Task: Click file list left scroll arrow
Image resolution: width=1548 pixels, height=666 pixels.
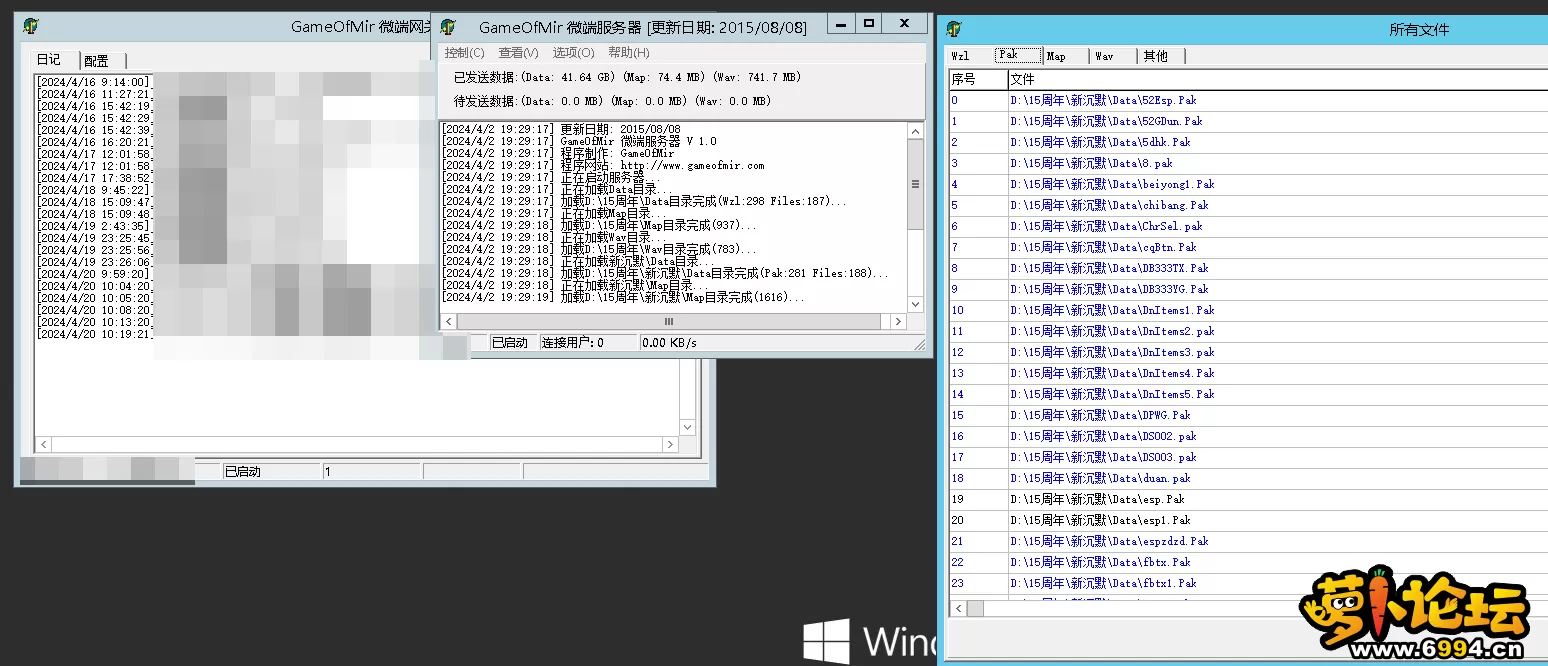Action: click(958, 608)
